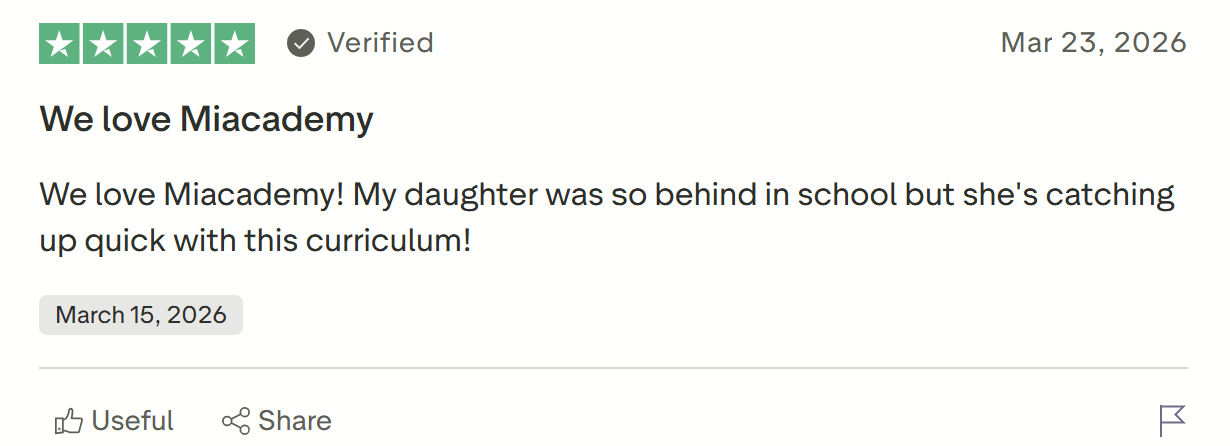Click the Mar 23, 2026 posted date
This screenshot has width=1230, height=446.
pyautogui.click(x=1094, y=43)
